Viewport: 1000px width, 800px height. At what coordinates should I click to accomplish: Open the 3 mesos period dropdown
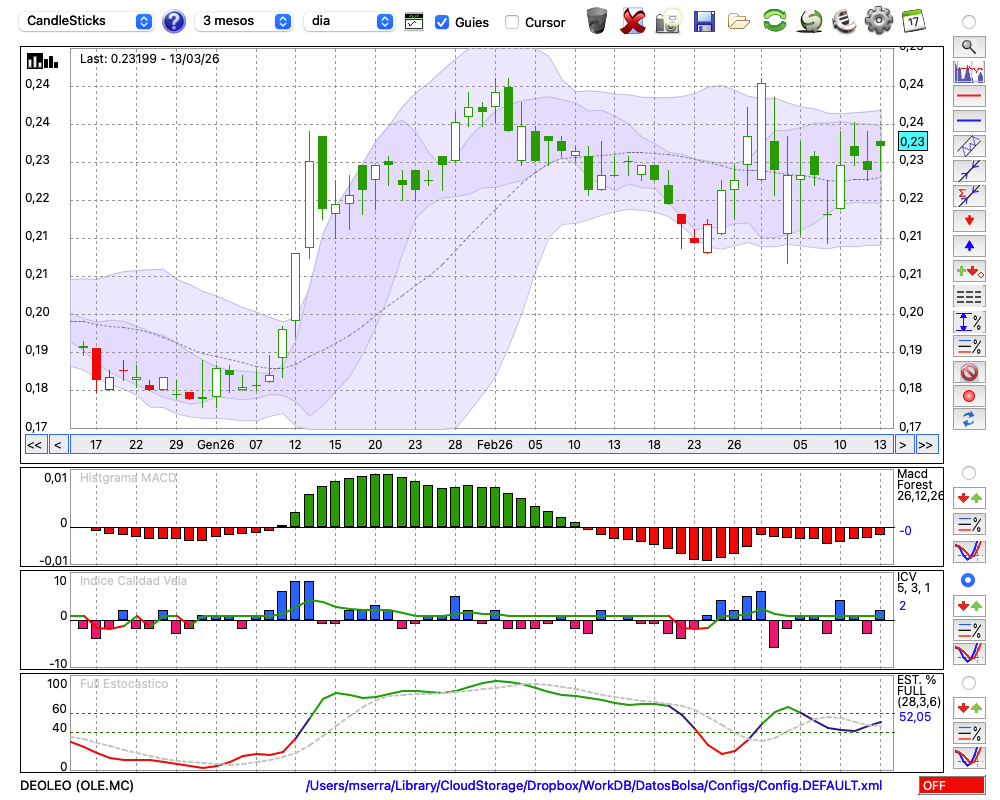click(x=246, y=21)
